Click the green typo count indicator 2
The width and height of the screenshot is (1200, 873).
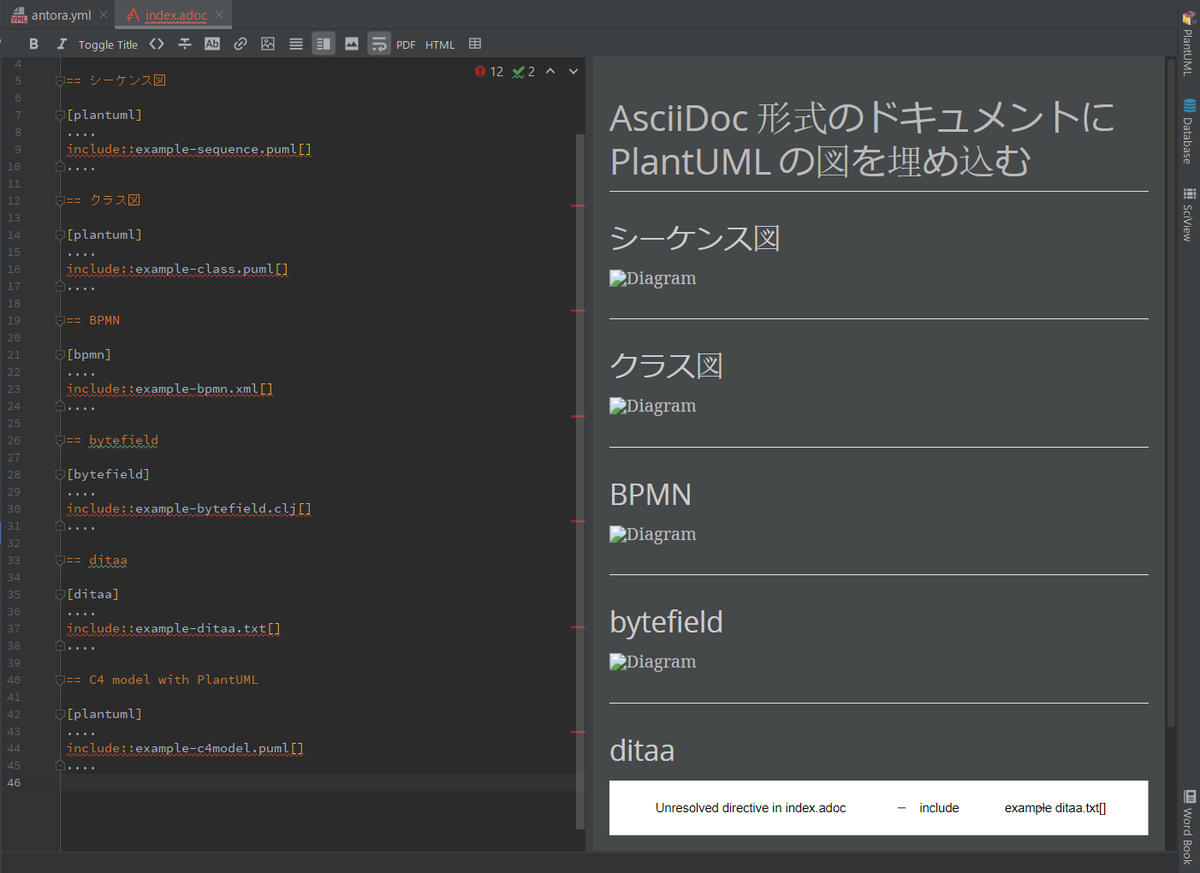[523, 71]
